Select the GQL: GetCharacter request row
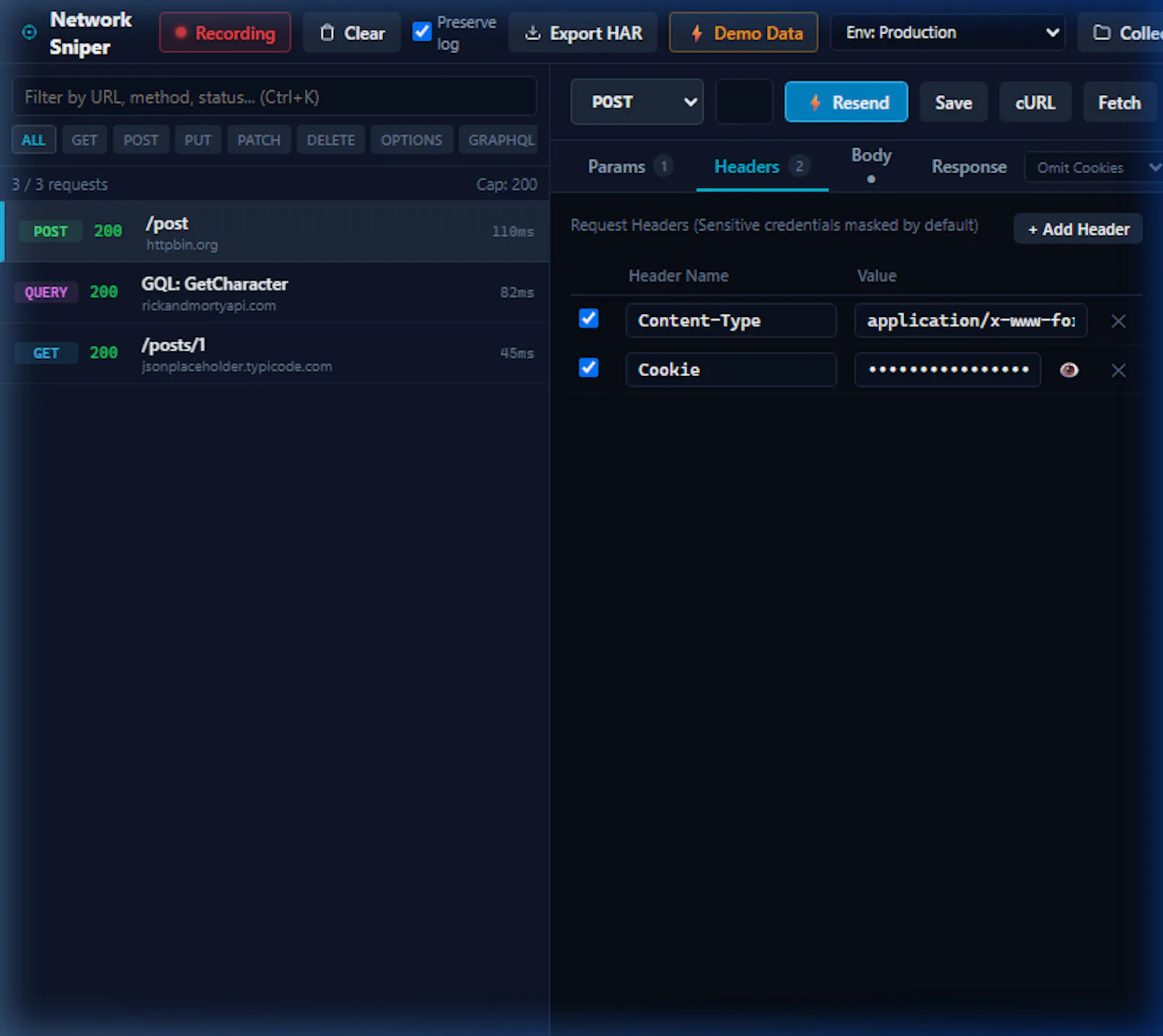Screen dimensions: 1163x1036 tap(275, 292)
